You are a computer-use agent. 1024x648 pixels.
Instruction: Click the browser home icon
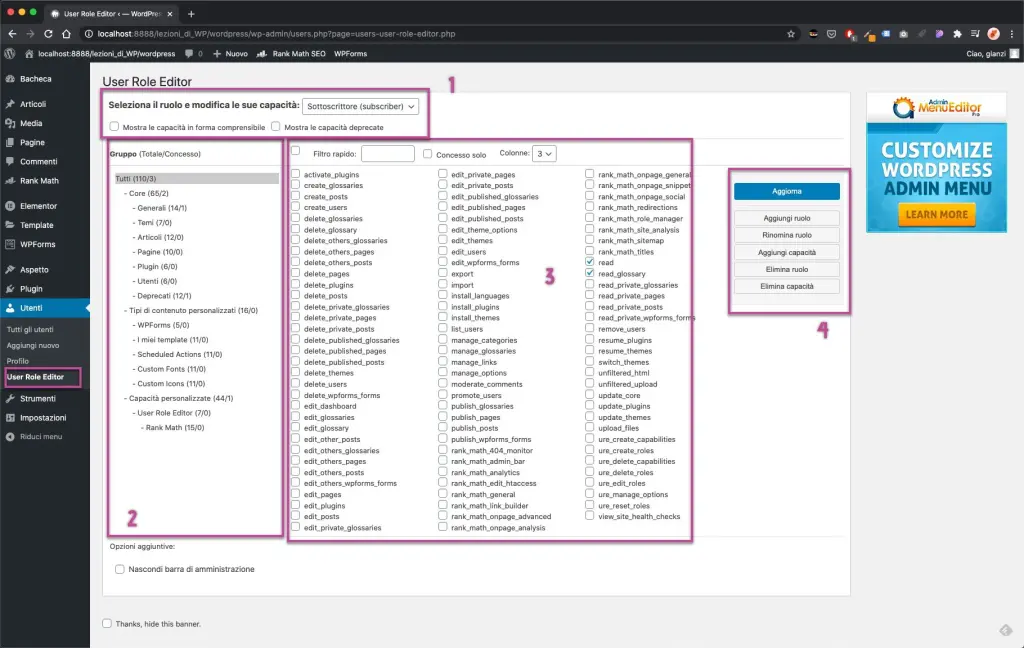click(x=66, y=33)
